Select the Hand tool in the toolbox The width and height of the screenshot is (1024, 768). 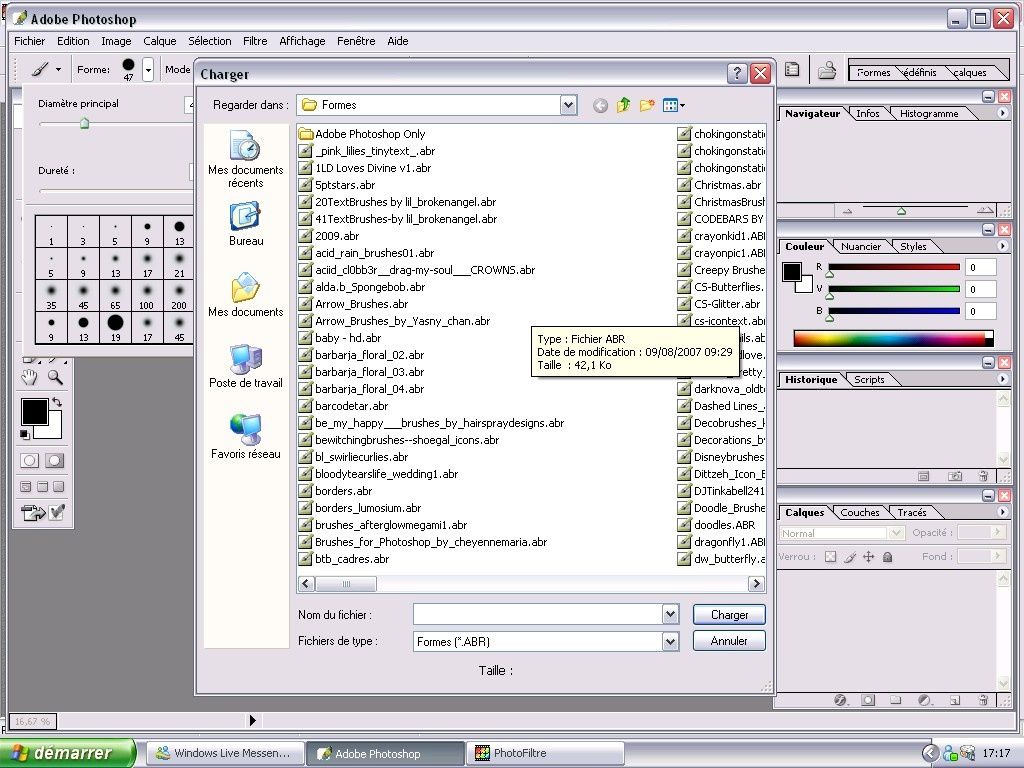coord(29,377)
